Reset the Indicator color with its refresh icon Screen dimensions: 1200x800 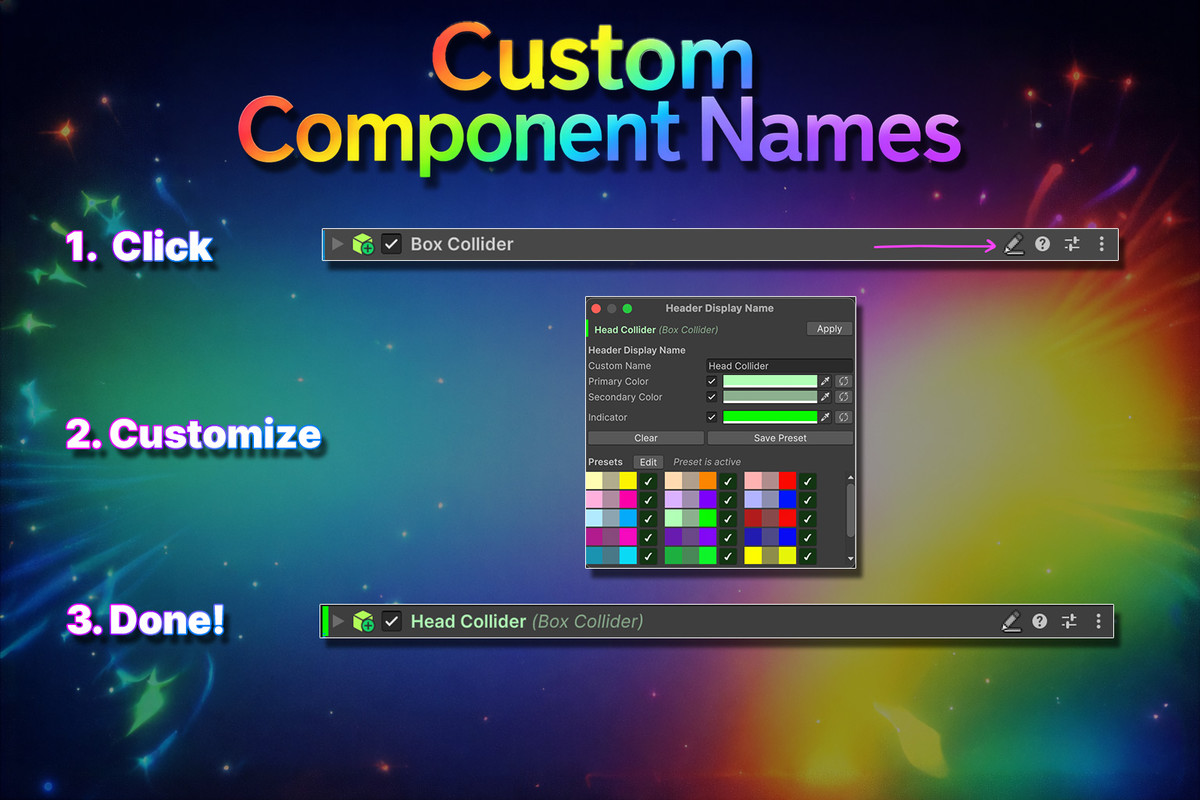pos(843,417)
